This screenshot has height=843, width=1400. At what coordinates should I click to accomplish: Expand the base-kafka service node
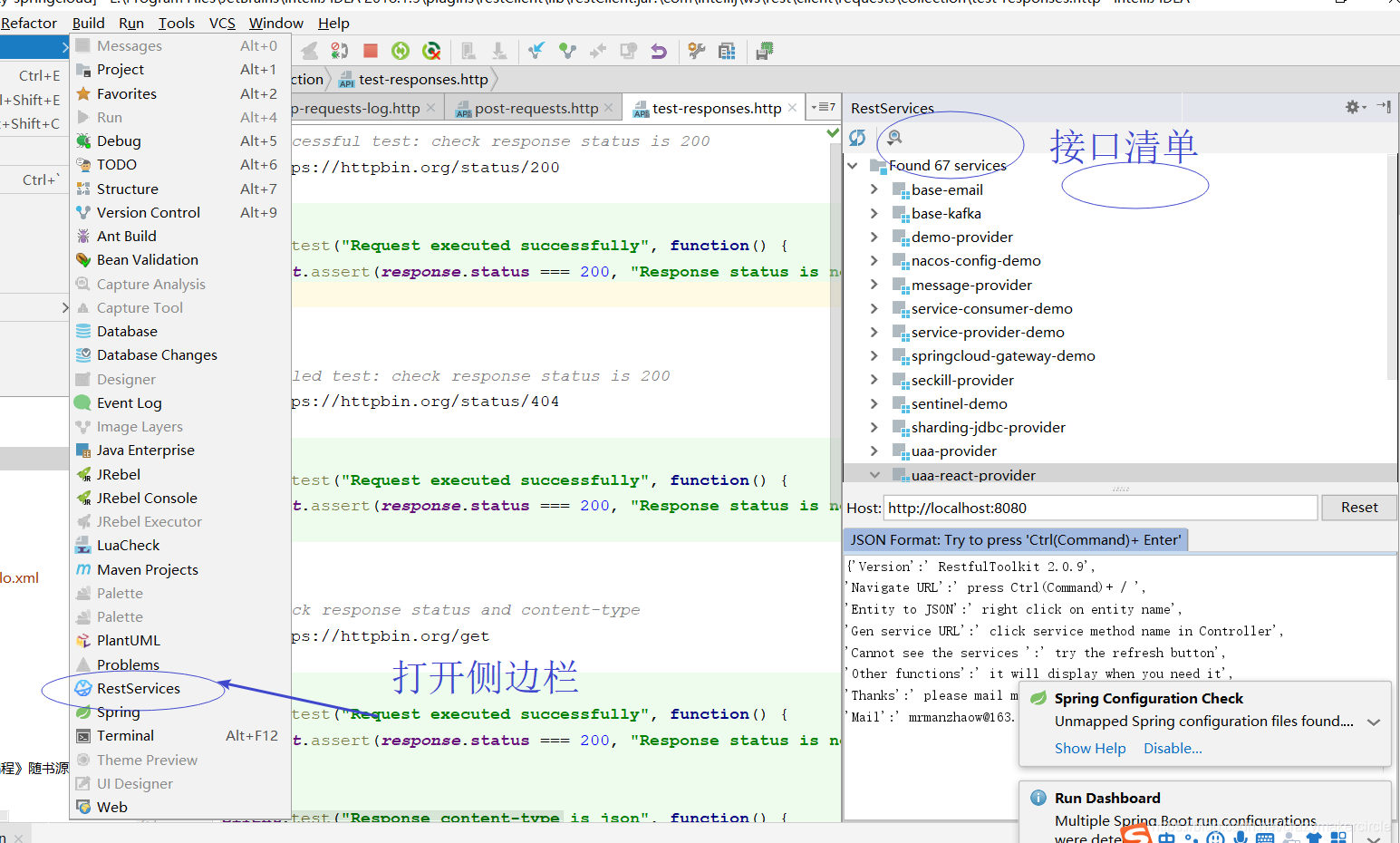[x=874, y=213]
